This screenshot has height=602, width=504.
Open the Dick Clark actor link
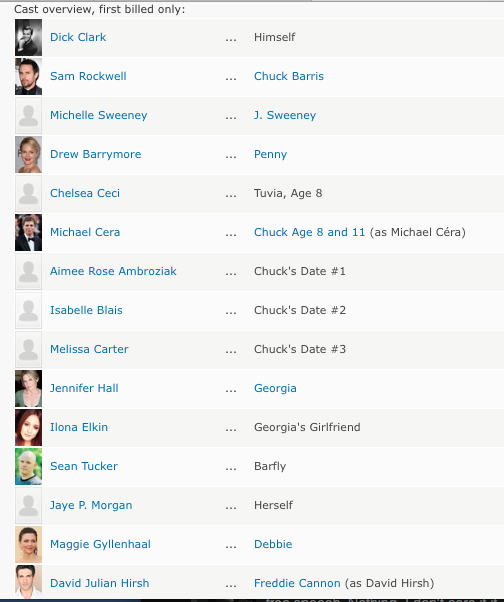78,37
